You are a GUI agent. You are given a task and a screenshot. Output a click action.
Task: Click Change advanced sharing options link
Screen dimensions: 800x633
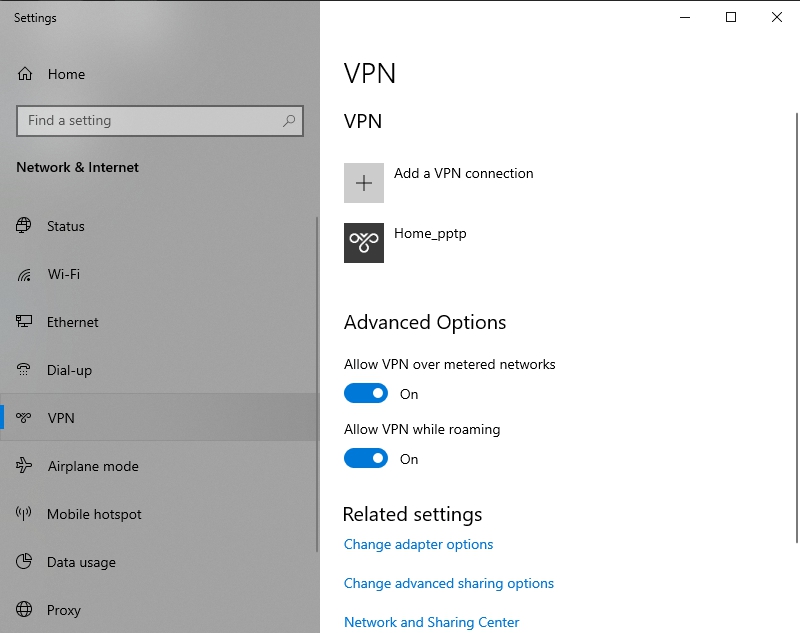point(448,583)
